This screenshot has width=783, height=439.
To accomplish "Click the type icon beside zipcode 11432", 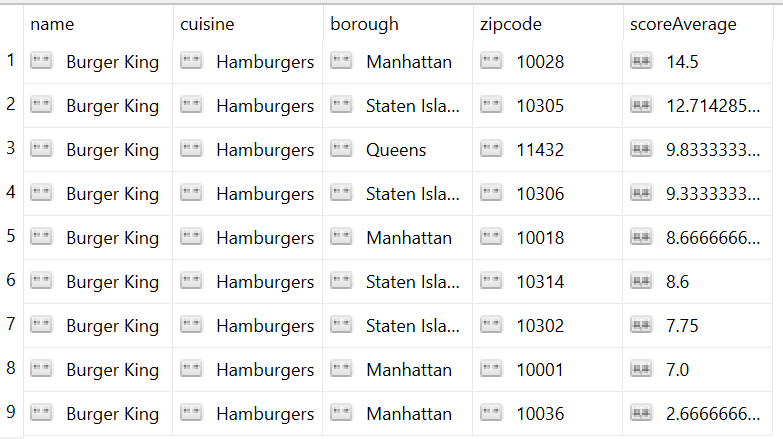I will pyautogui.click(x=491, y=150).
